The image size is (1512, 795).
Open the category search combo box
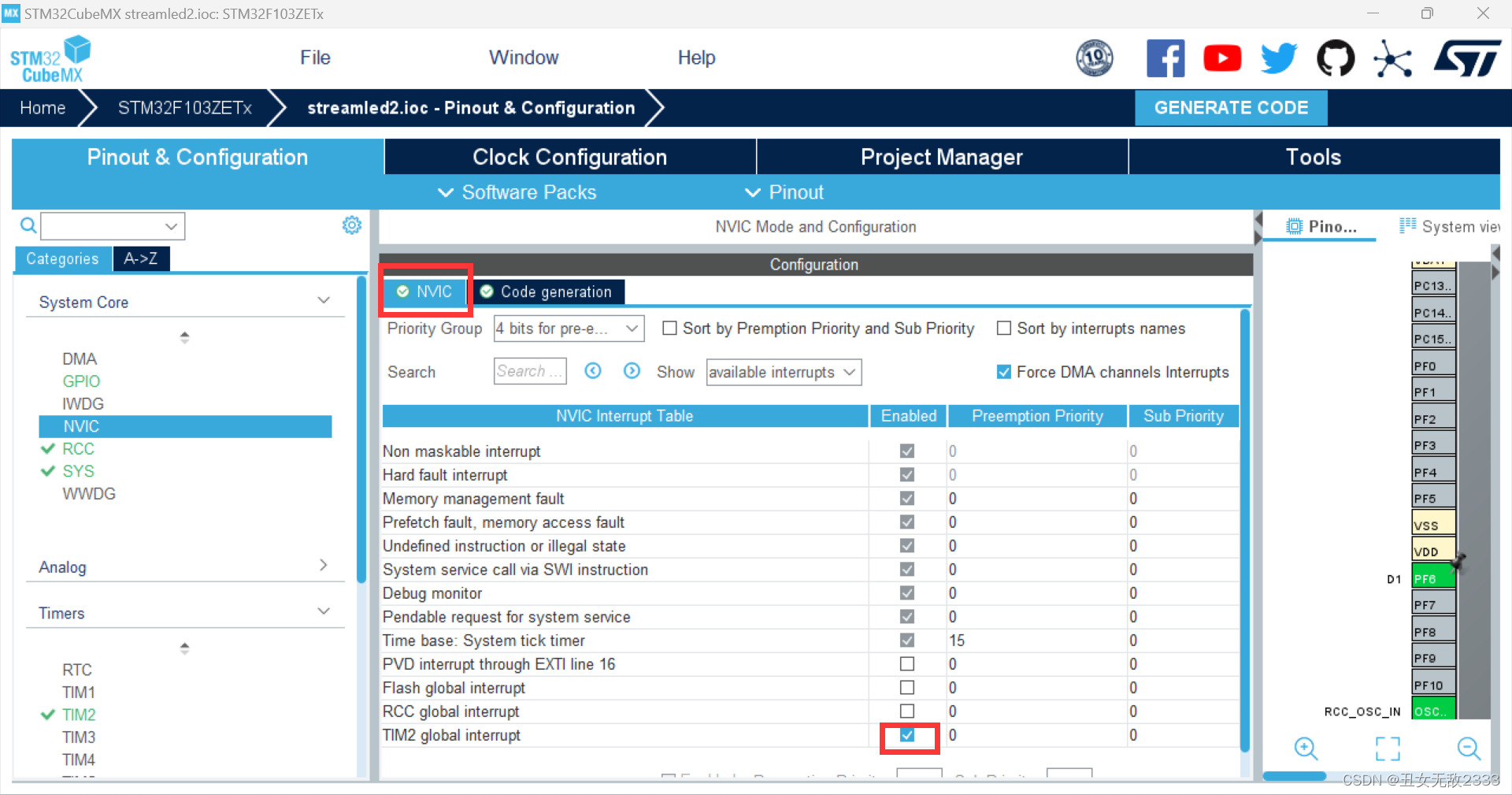click(x=113, y=226)
